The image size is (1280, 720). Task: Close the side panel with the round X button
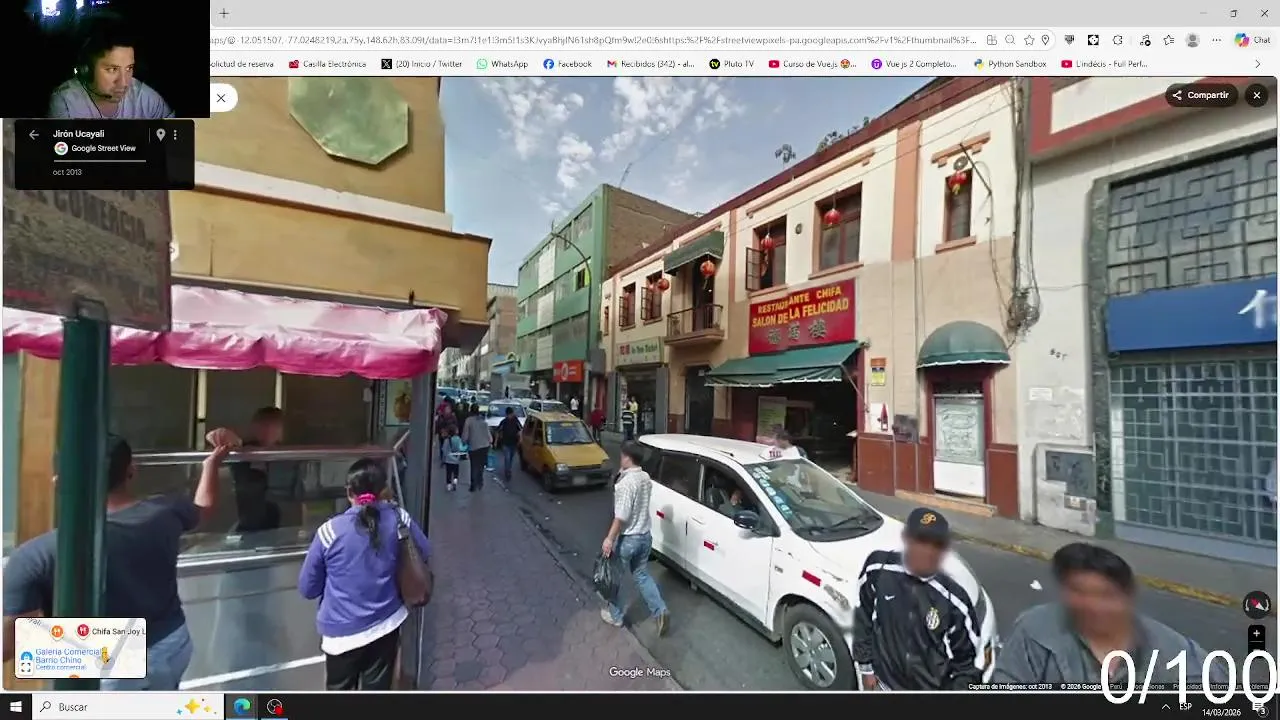click(x=221, y=97)
